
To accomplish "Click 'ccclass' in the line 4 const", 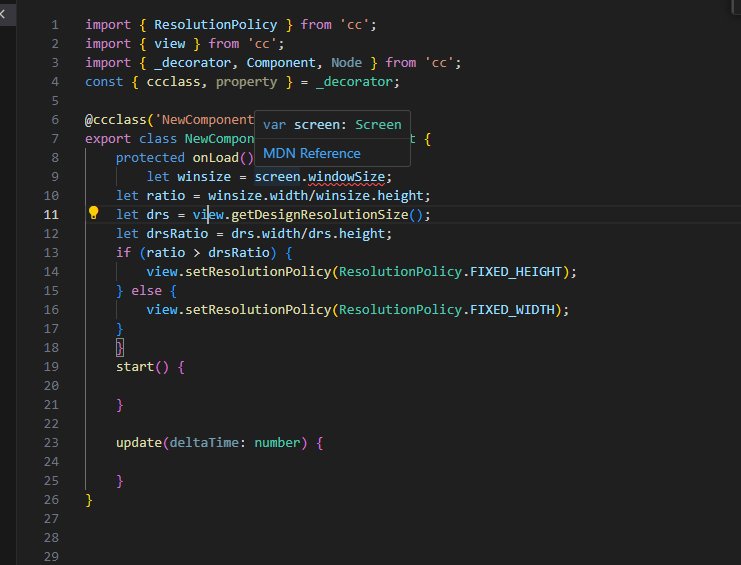I will 173,82.
